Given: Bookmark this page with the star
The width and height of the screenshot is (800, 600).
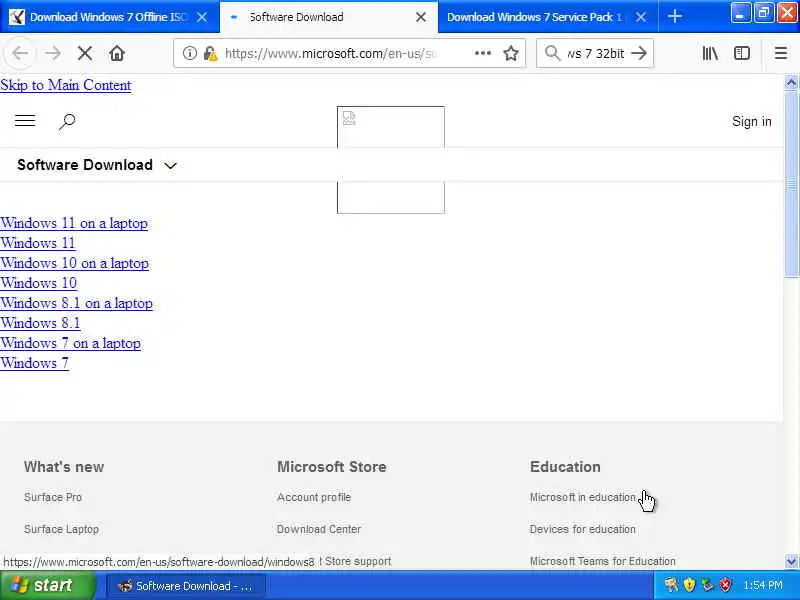Looking at the screenshot, I should pyautogui.click(x=511, y=53).
